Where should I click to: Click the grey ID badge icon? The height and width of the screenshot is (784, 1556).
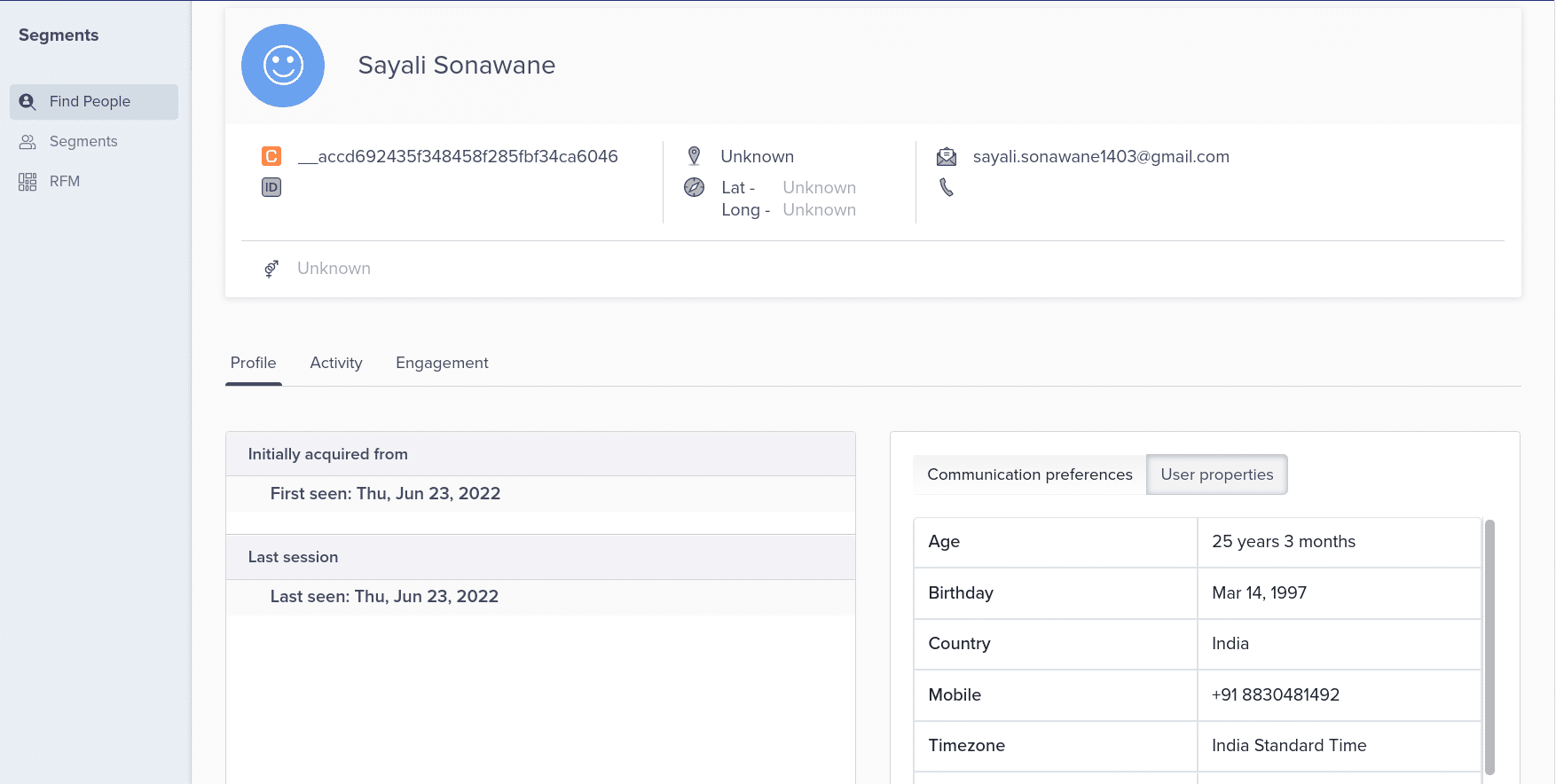(x=271, y=187)
